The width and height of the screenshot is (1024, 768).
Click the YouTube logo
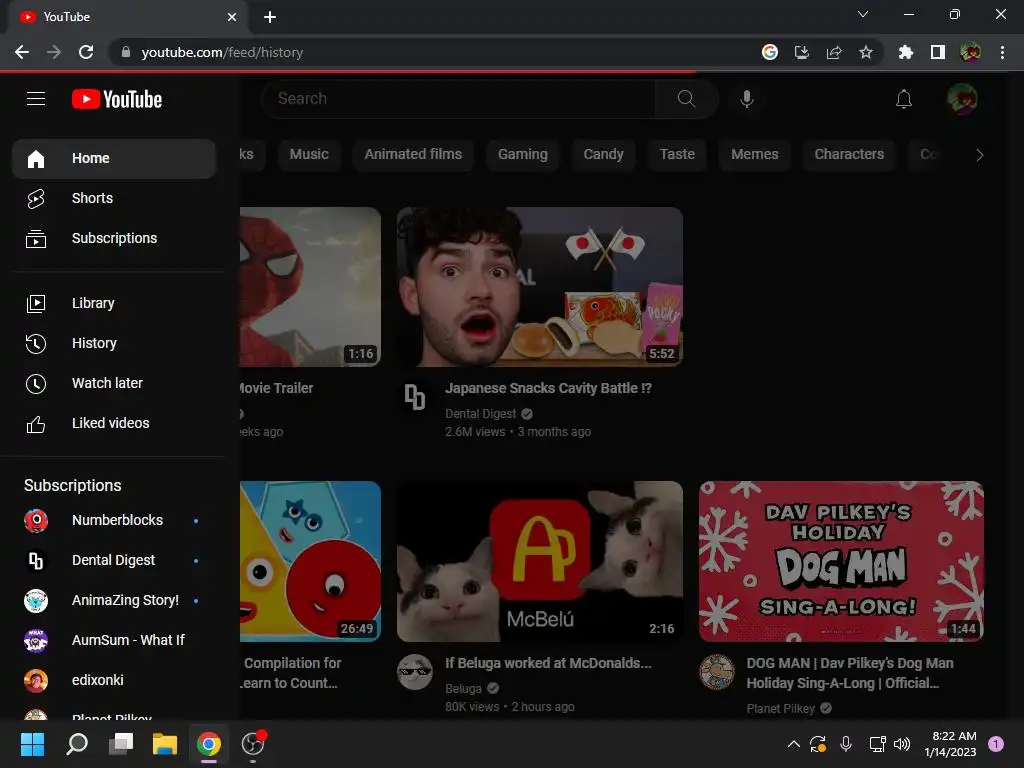117,99
